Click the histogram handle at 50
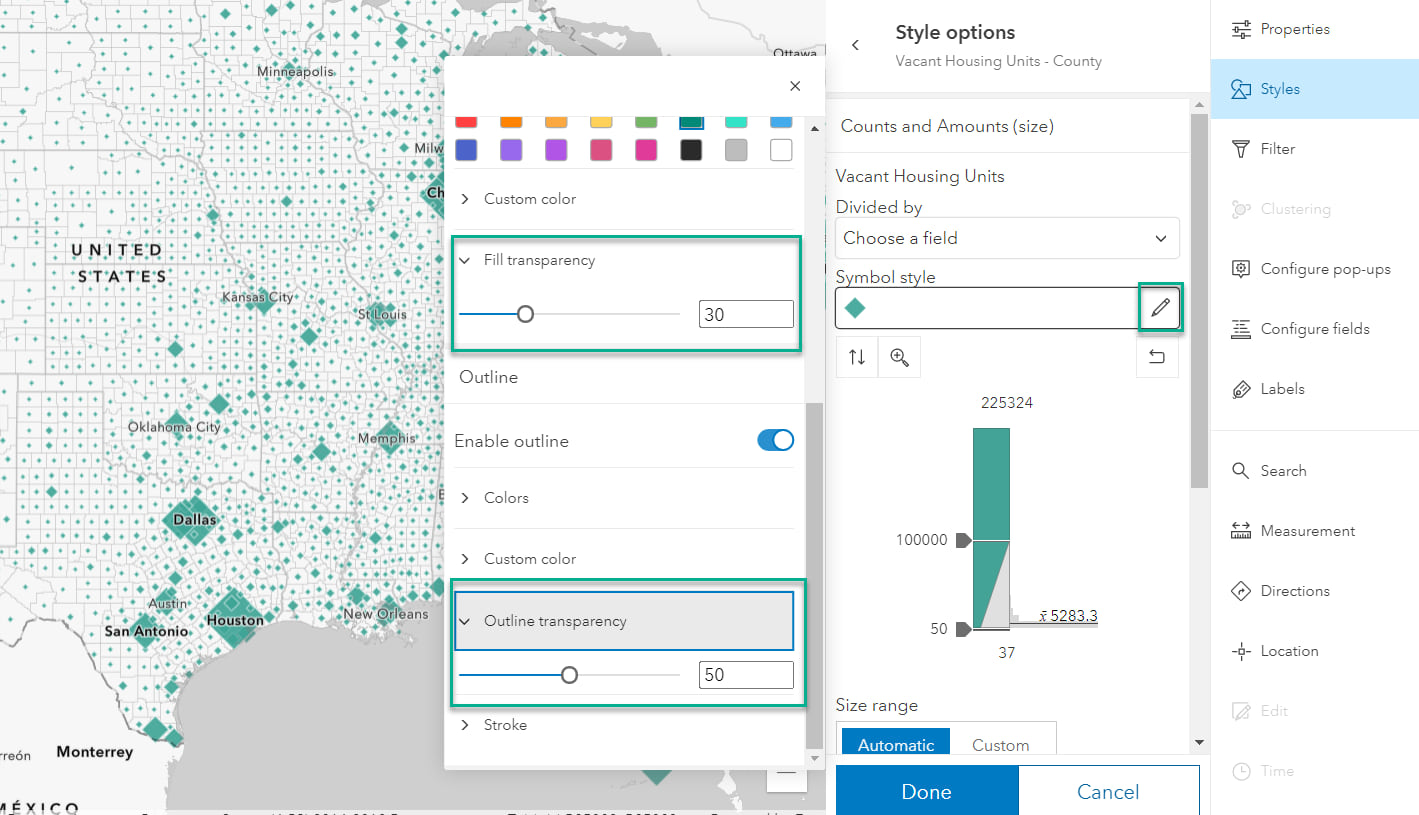The width and height of the screenshot is (1419, 815). pyautogui.click(x=963, y=629)
